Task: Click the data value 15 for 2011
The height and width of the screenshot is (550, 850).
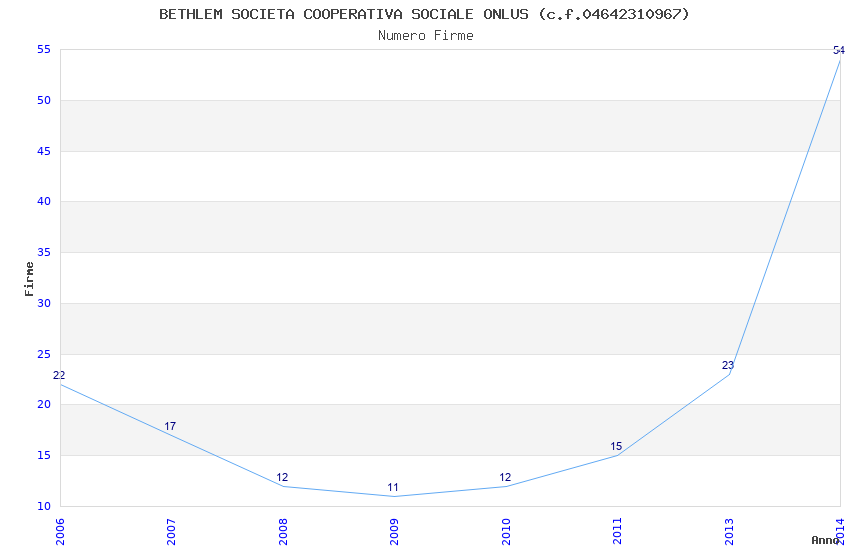Action: [616, 447]
